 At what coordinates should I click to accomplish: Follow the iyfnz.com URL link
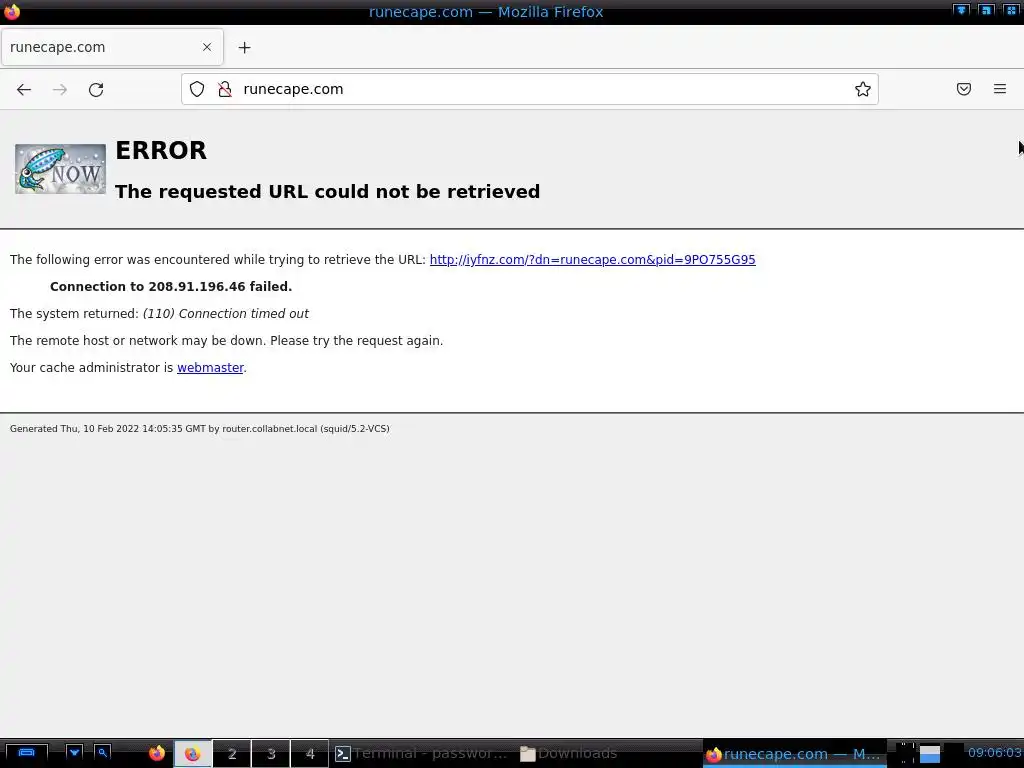[x=592, y=260]
